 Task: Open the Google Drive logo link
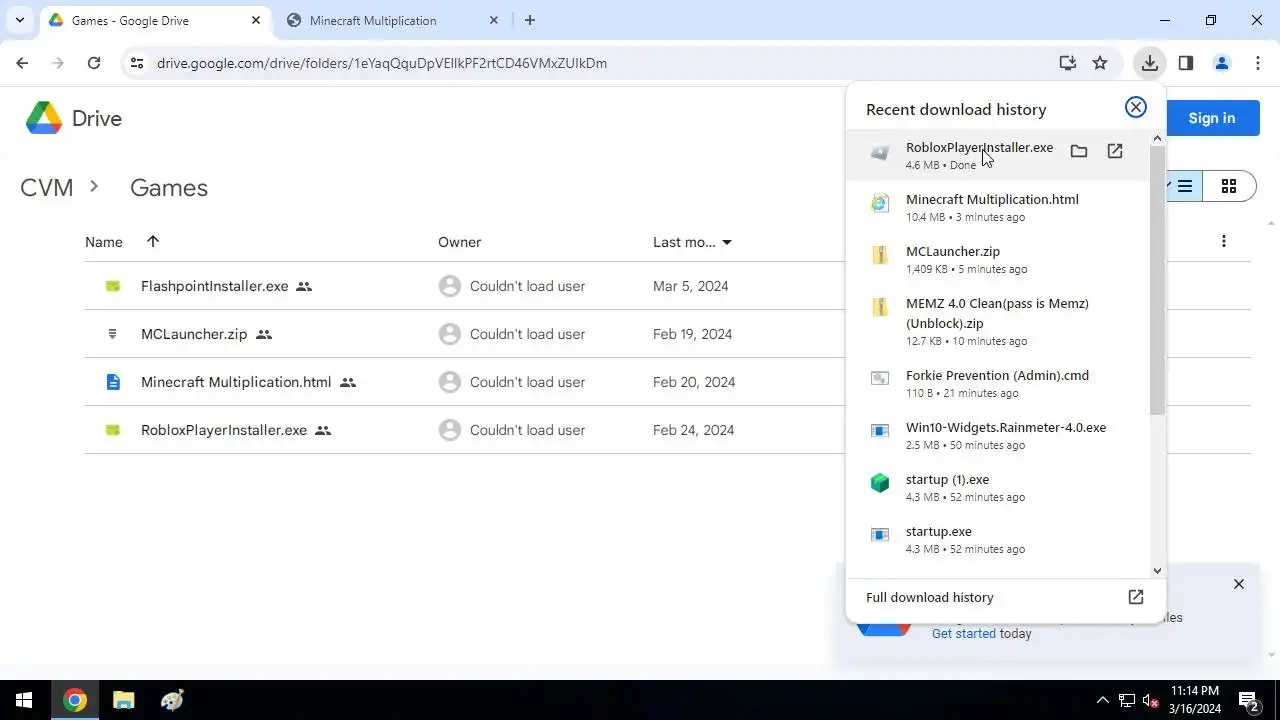(74, 118)
